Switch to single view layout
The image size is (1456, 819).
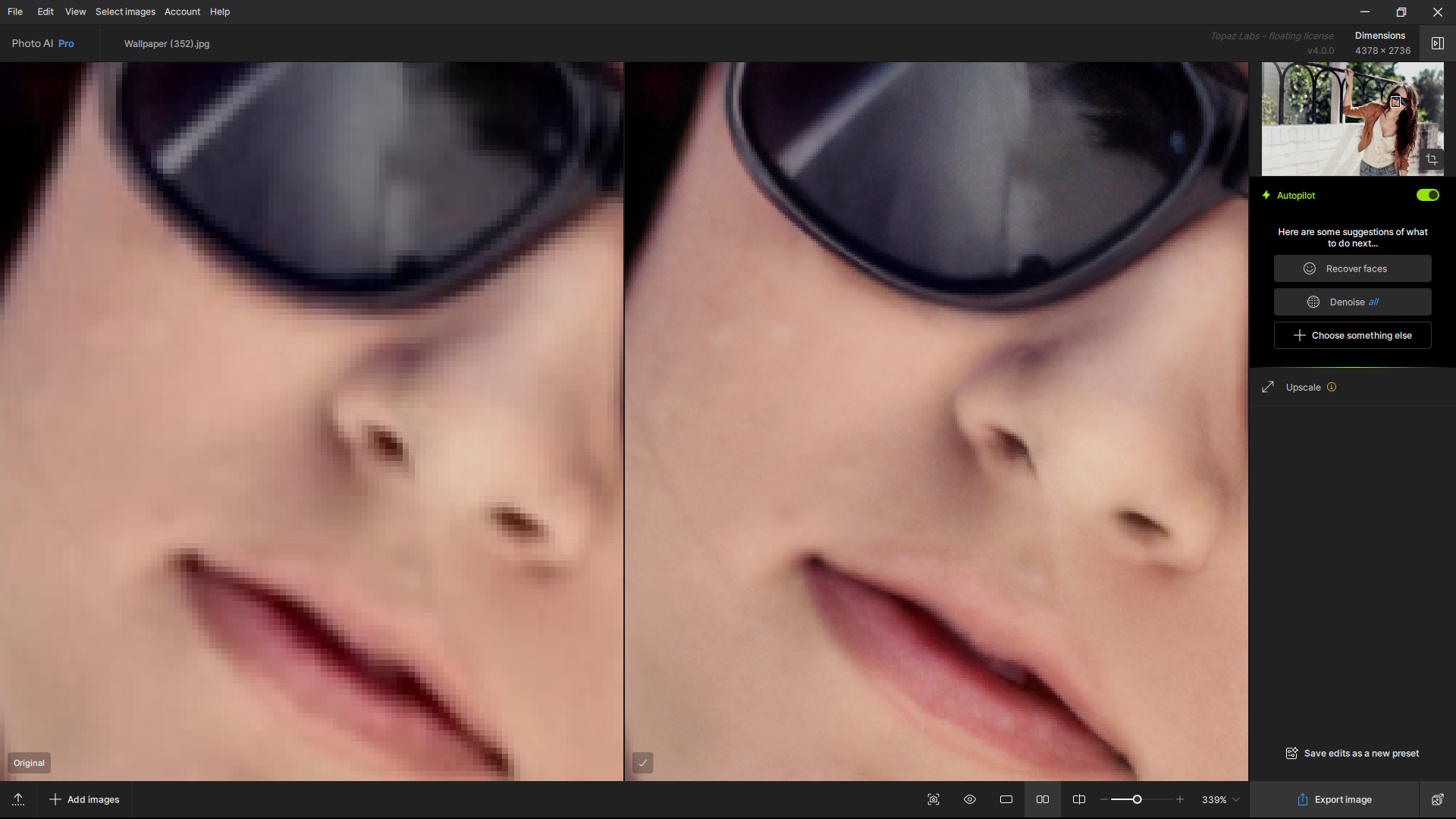(x=1006, y=799)
